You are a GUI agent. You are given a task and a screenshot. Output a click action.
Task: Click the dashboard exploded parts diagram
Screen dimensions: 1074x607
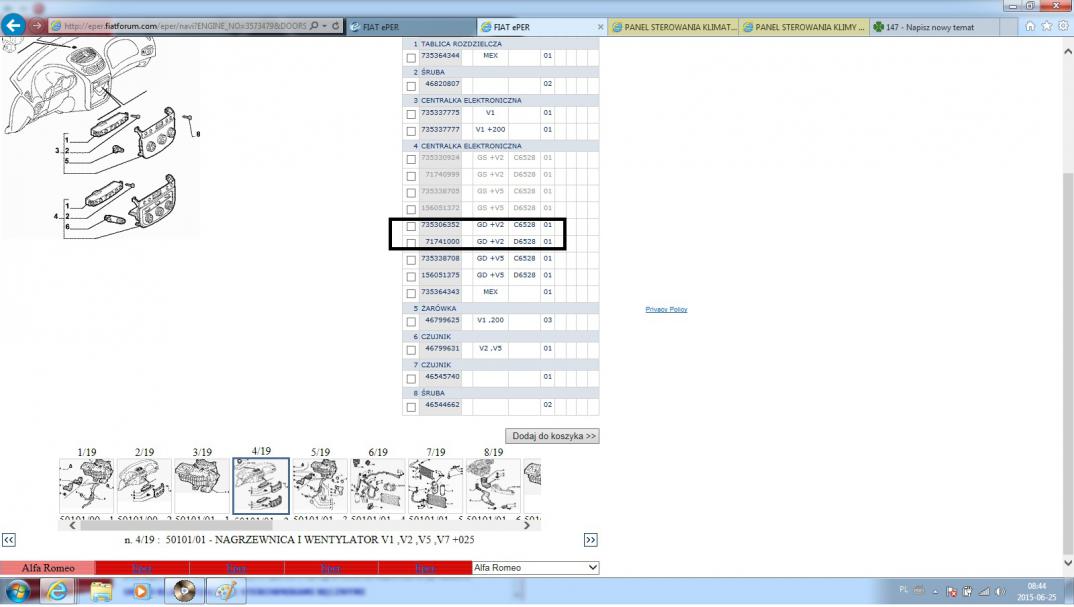101,137
